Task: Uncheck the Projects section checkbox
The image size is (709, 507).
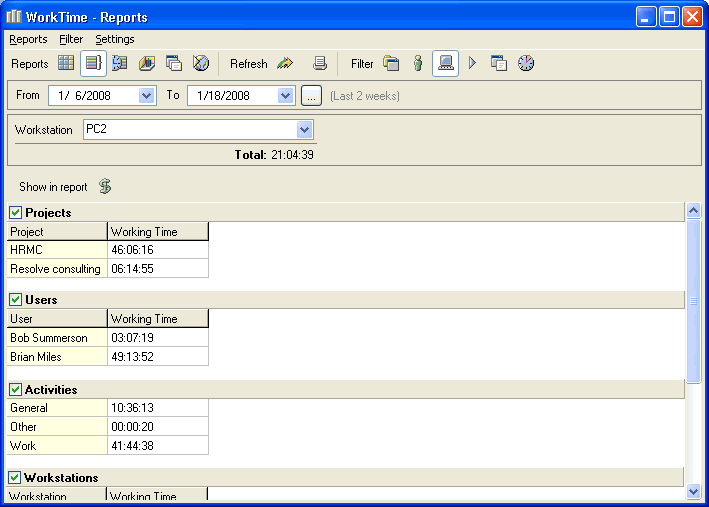Action: pyautogui.click(x=15, y=212)
